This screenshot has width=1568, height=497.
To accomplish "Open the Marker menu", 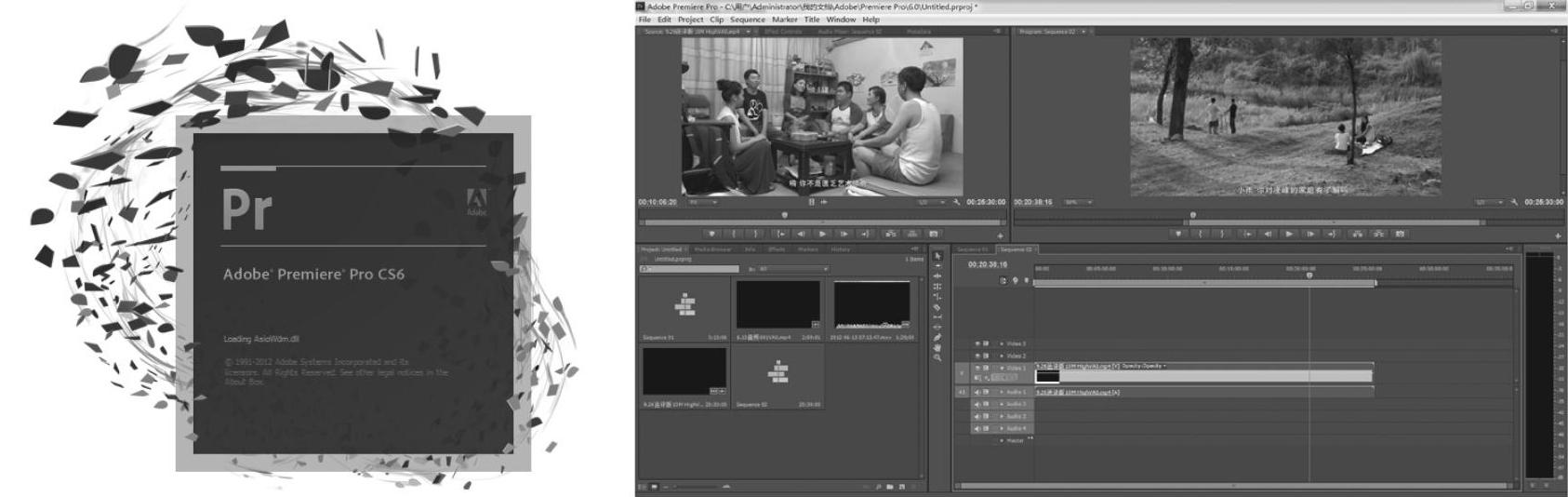I will click(784, 20).
